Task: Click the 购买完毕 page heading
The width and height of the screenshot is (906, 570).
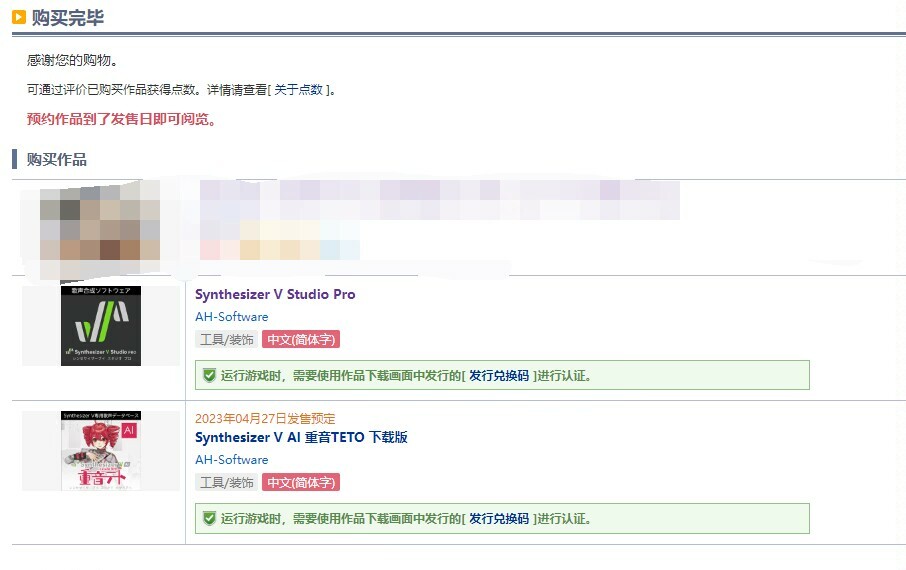Action: [x=68, y=18]
